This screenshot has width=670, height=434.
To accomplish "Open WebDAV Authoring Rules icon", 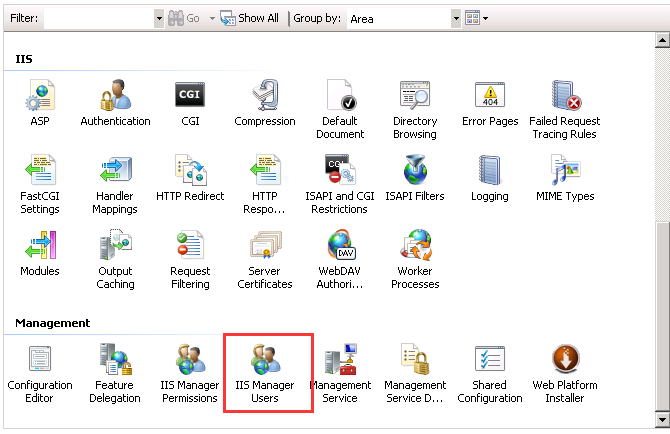I will pyautogui.click(x=341, y=245).
